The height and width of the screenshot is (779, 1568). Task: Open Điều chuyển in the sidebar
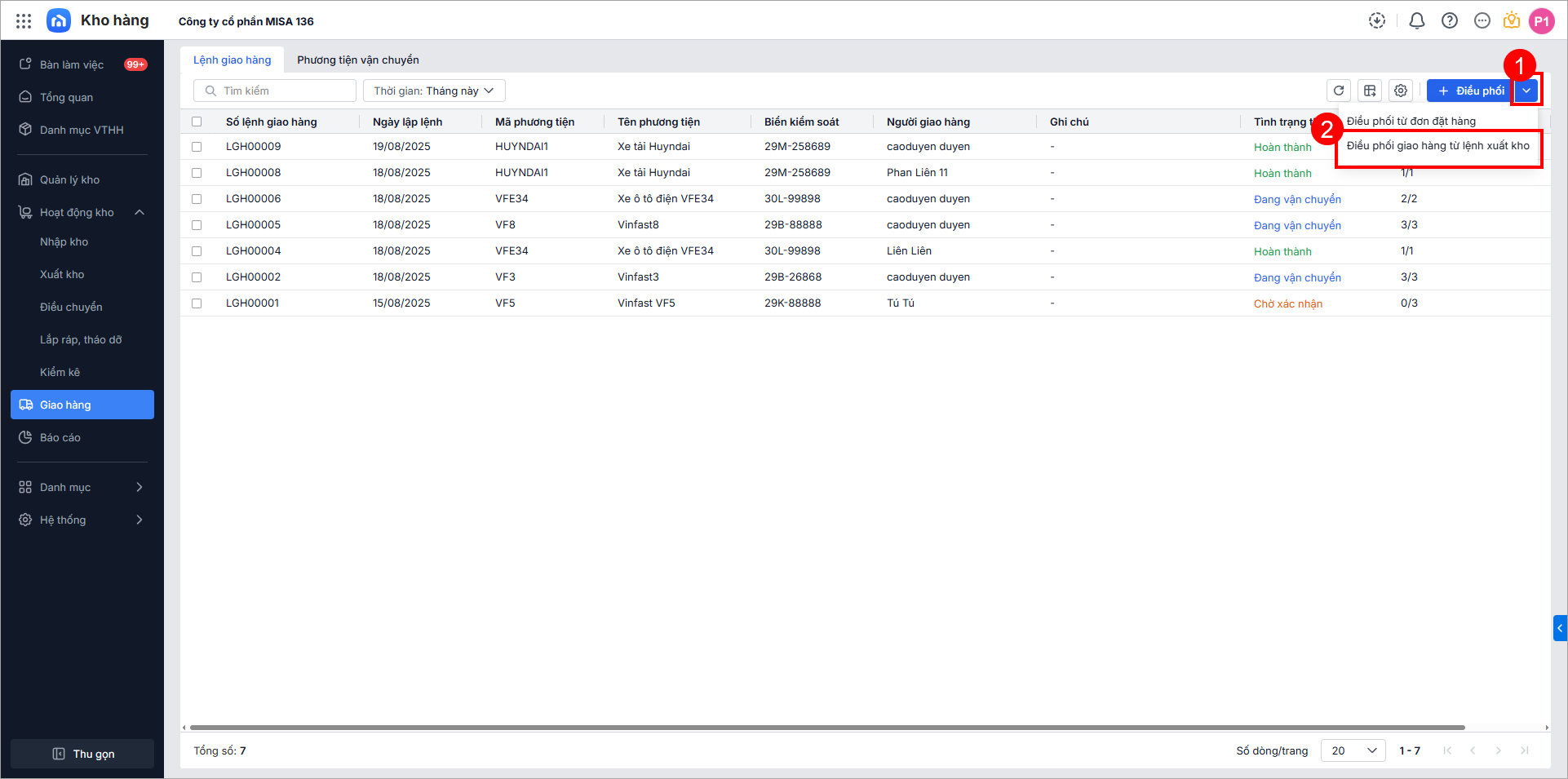point(71,307)
